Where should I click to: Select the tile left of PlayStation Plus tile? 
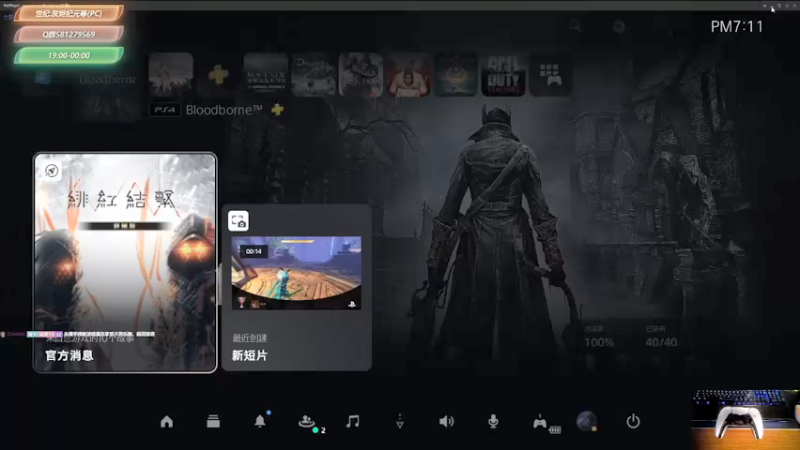tap(171, 75)
